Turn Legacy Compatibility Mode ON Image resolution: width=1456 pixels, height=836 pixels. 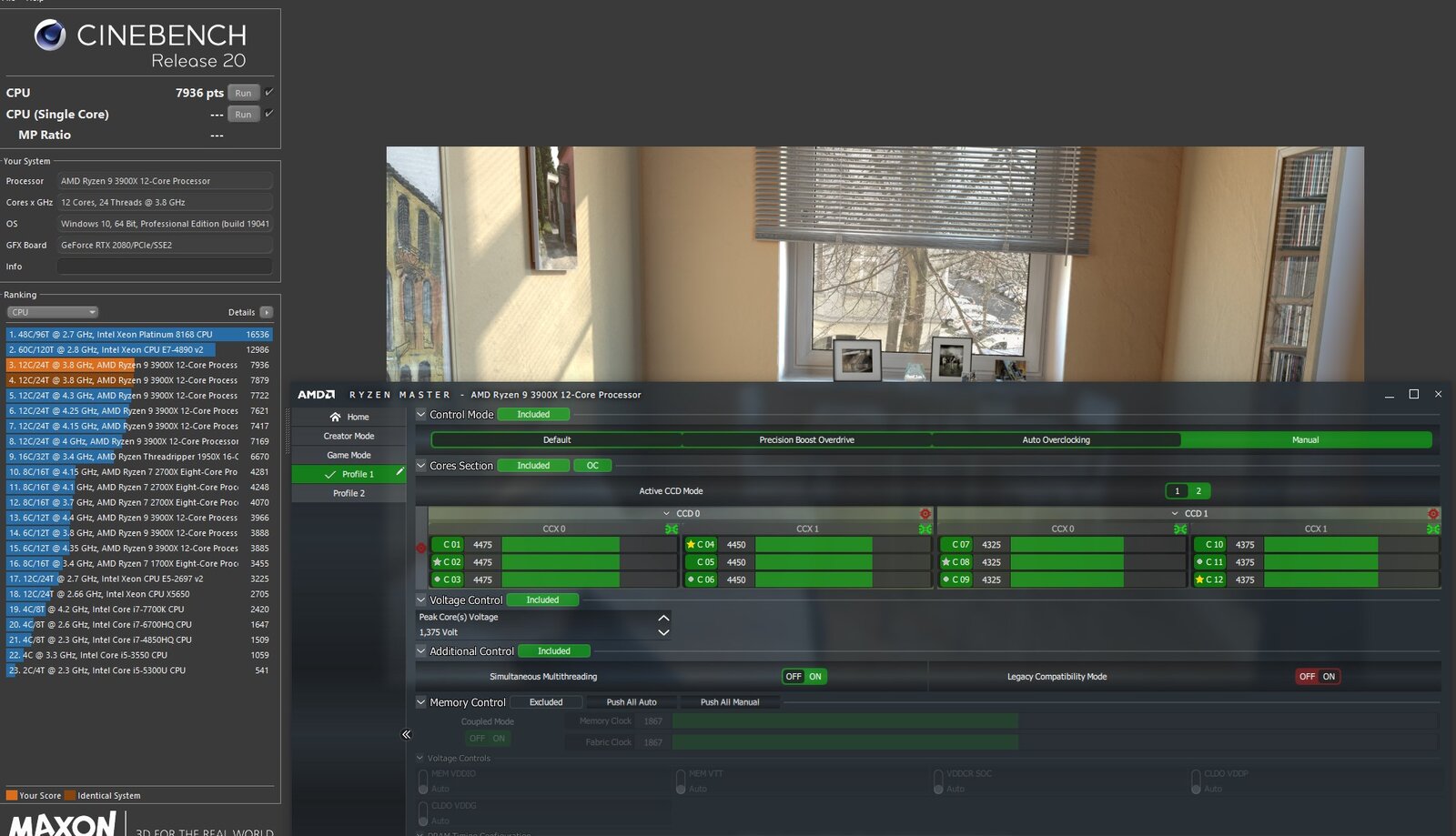pos(1329,676)
